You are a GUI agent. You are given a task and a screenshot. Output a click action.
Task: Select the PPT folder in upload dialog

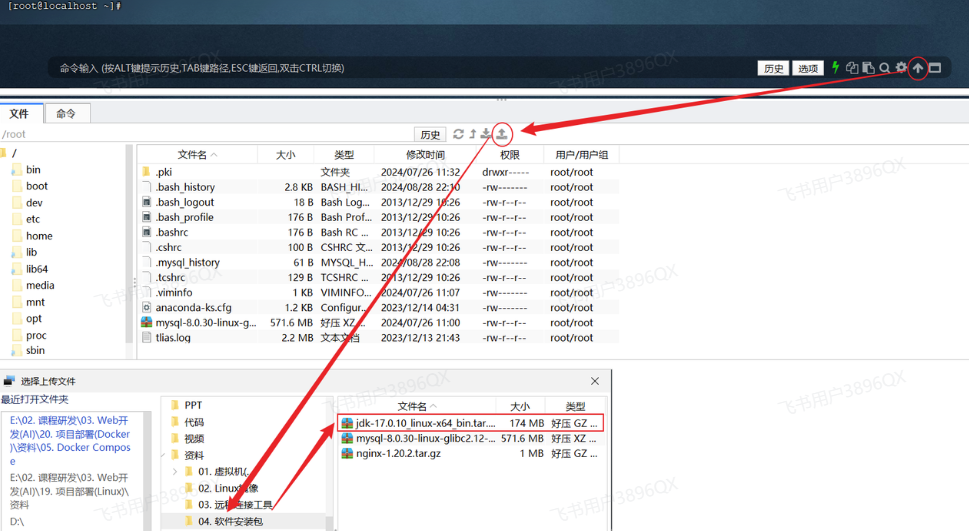coord(193,405)
